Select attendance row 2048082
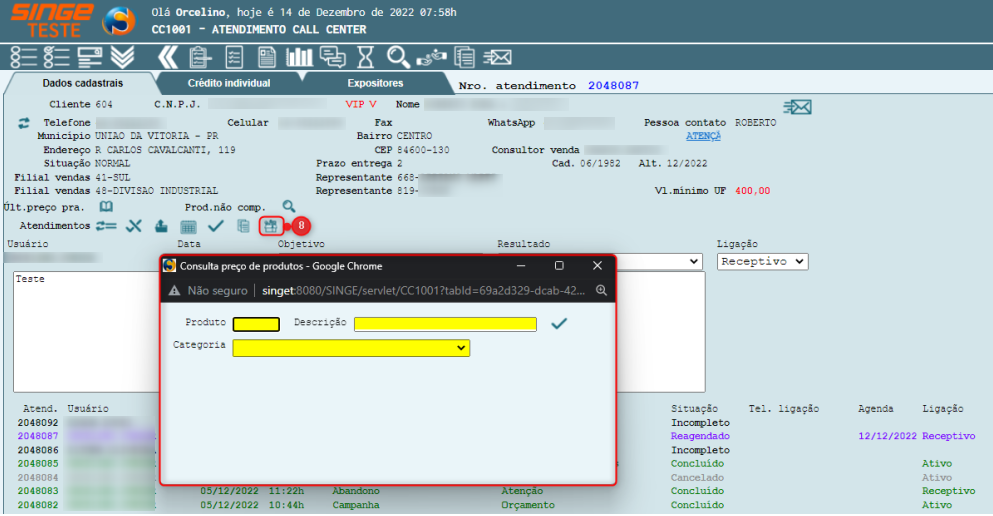The height and width of the screenshot is (516, 993). pyautogui.click(x=38, y=505)
